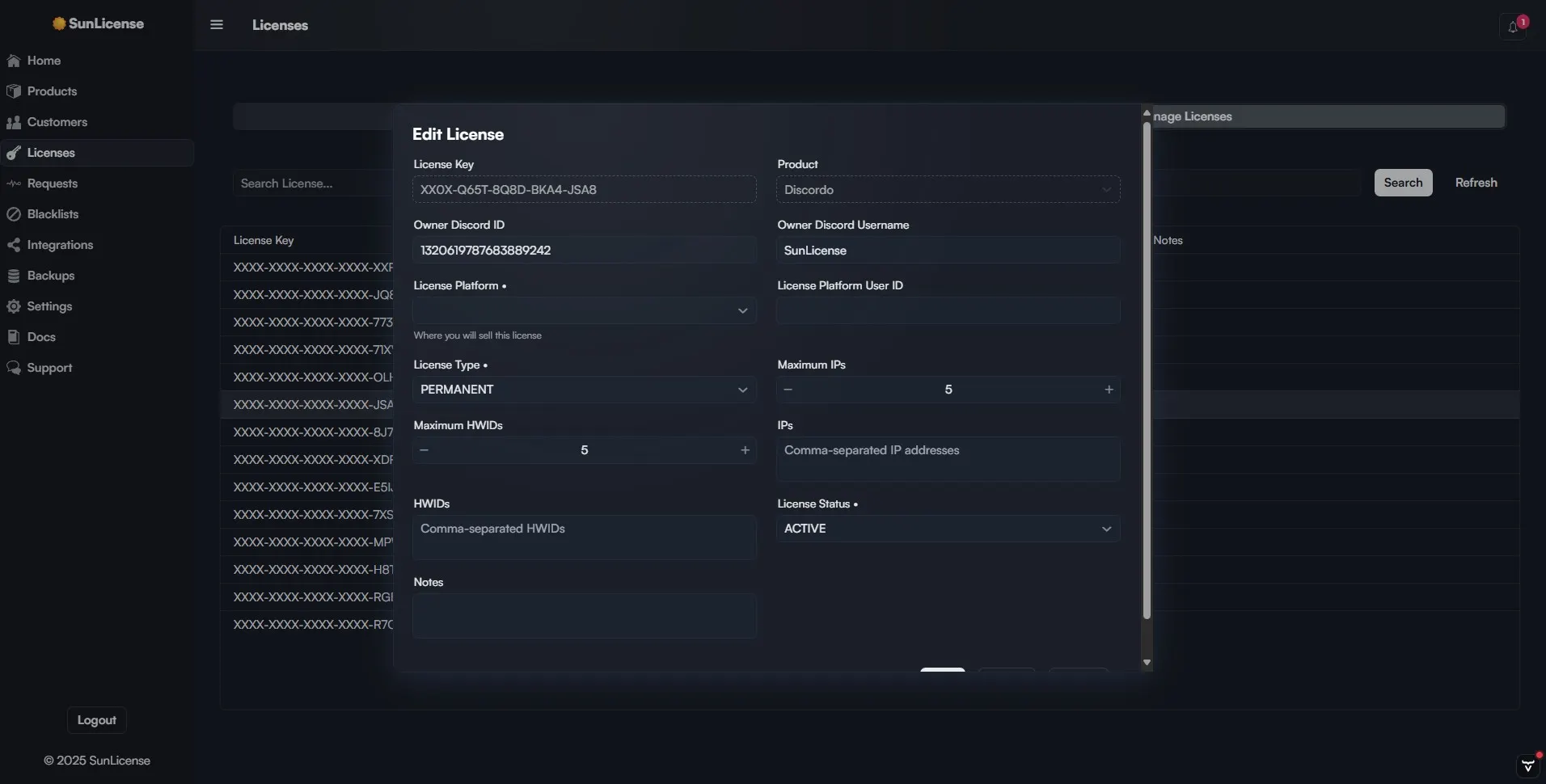This screenshot has width=1546, height=784.
Task: Go to Backups in the sidebar
Action: coord(51,276)
